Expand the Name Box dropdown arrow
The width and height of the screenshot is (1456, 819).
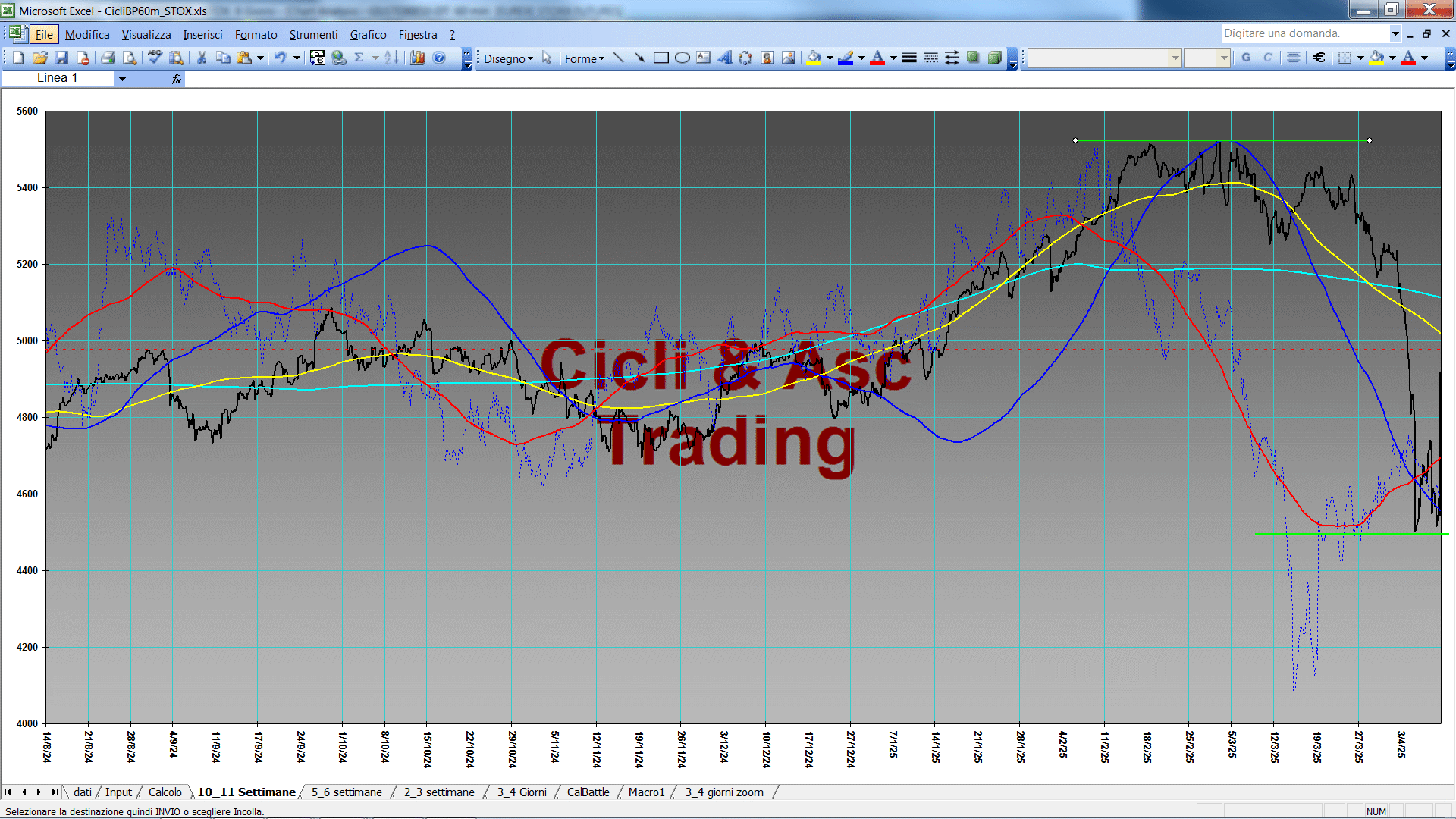[122, 78]
